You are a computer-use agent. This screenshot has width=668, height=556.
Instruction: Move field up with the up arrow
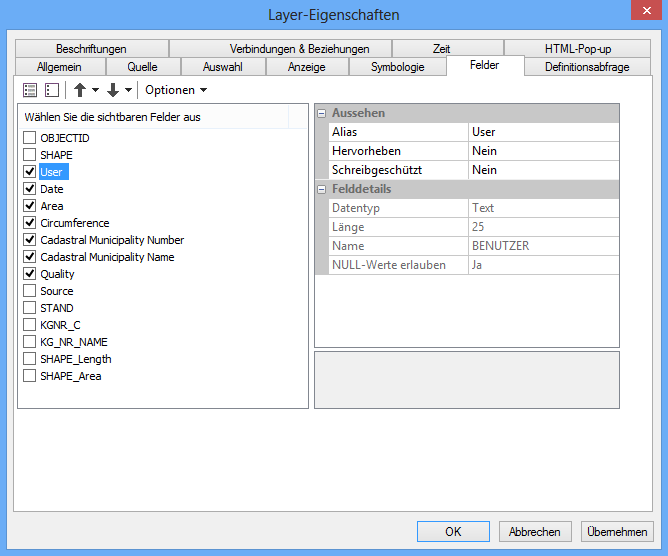pyautogui.click(x=80, y=90)
